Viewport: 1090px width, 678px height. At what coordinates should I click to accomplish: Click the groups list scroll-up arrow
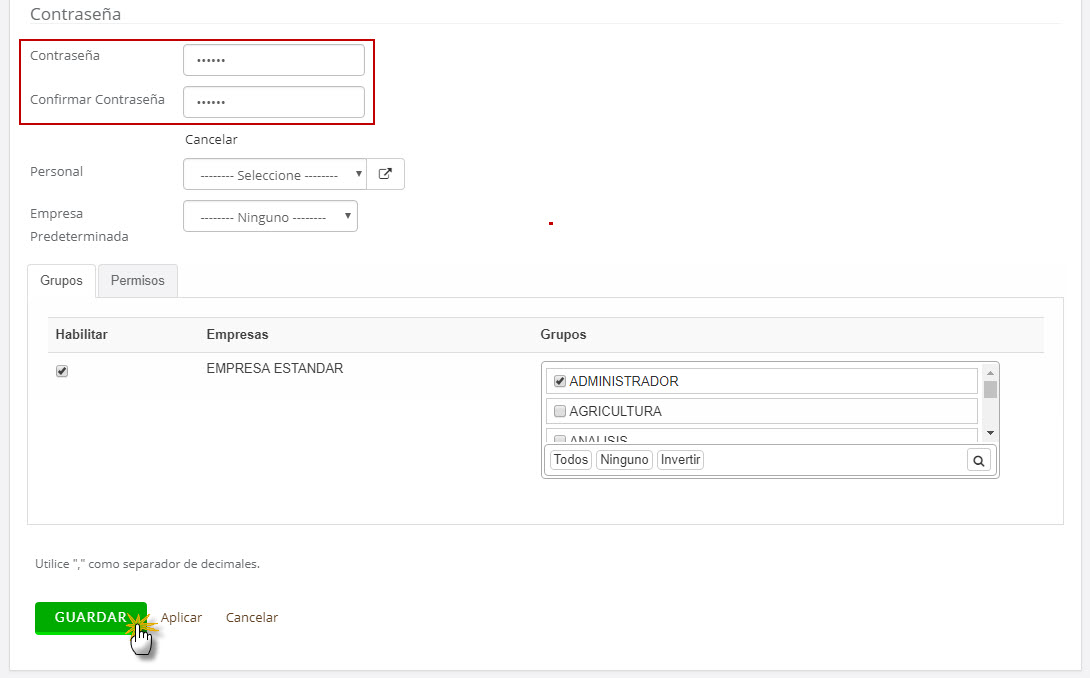(x=990, y=372)
